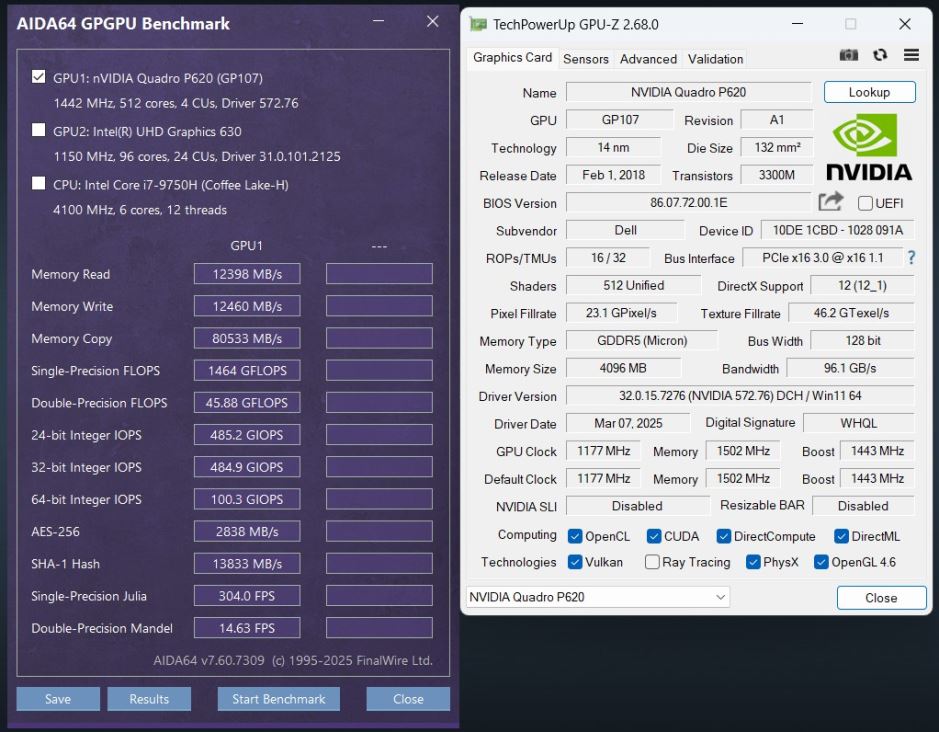
Task: Open the Advanced tab
Action: pyautogui.click(x=648, y=59)
